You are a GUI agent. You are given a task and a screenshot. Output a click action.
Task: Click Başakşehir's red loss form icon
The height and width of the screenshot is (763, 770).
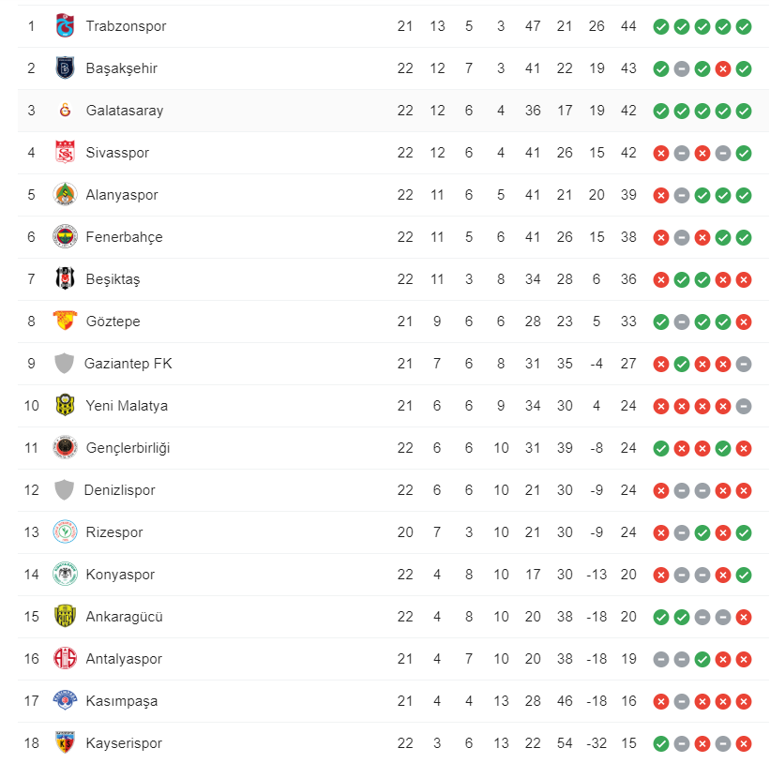coord(723,69)
